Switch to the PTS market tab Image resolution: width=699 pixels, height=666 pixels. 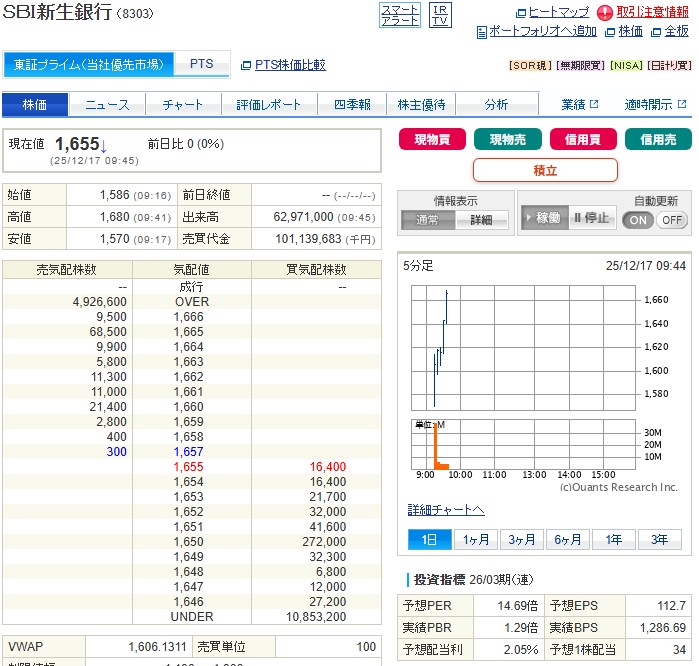pos(202,64)
